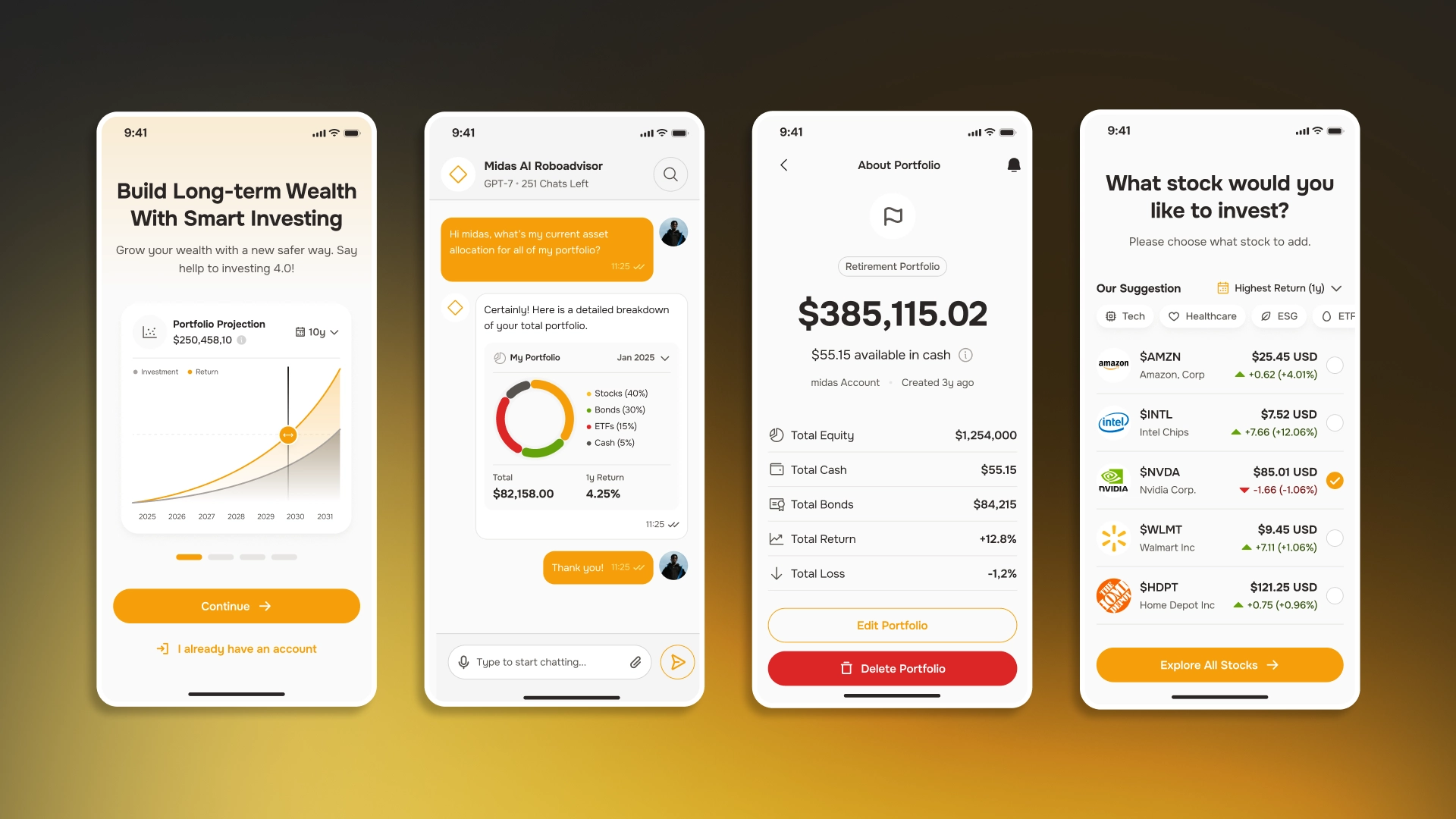Tap the Explore All Stocks button

pyautogui.click(x=1219, y=665)
